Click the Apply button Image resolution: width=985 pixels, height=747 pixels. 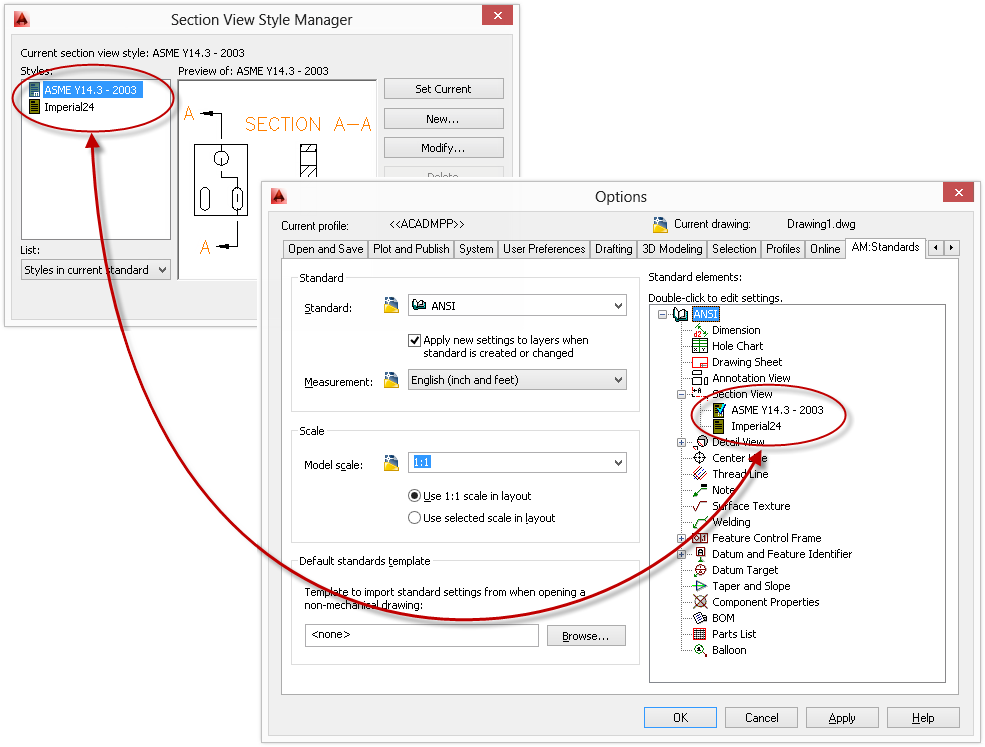842,717
